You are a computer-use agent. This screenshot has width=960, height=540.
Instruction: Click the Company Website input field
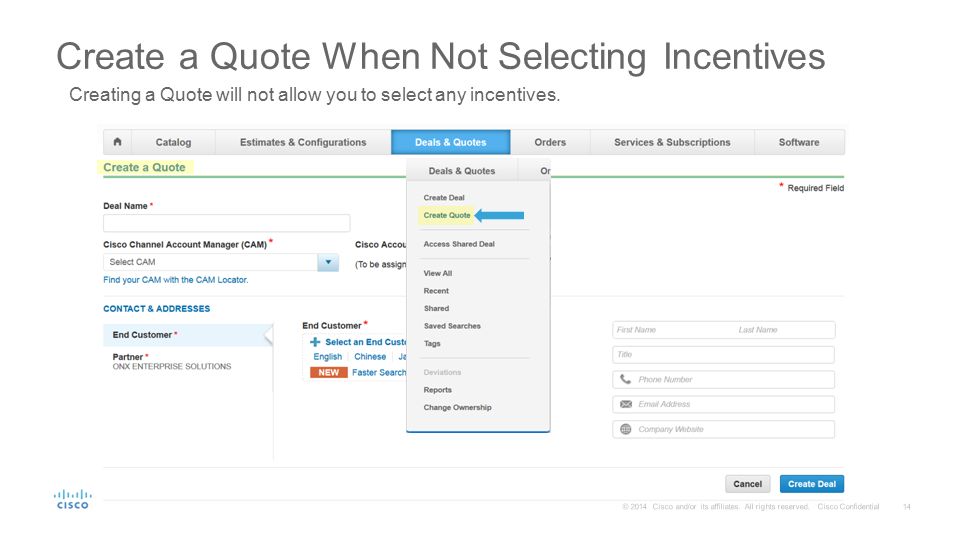click(x=724, y=429)
